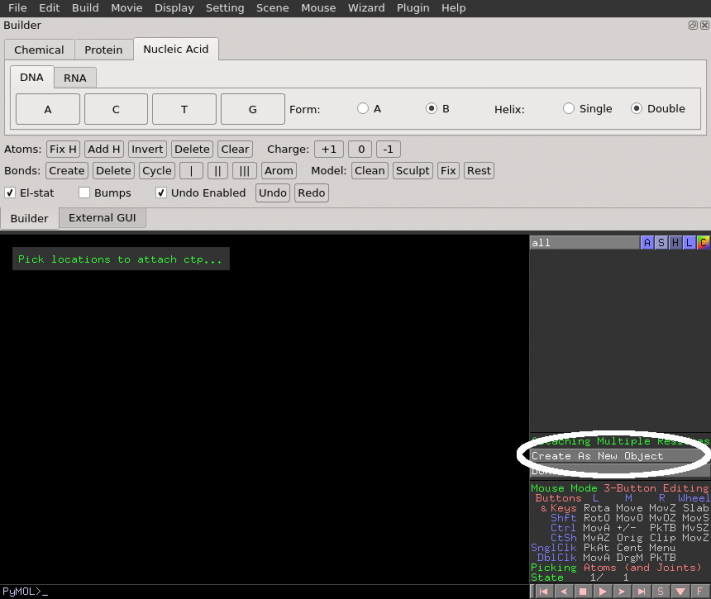Rewind to first frame in movie controls

[544, 592]
